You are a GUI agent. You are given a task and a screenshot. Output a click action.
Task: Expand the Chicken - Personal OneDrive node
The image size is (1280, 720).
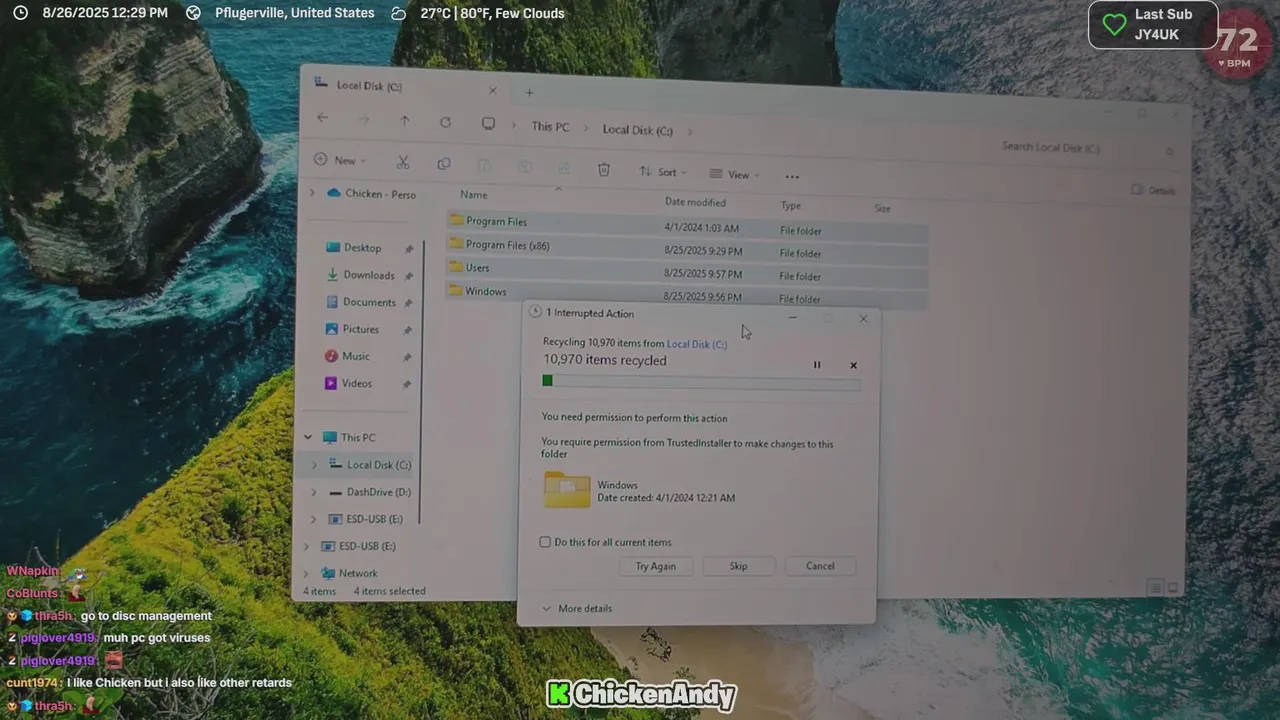click(x=312, y=192)
